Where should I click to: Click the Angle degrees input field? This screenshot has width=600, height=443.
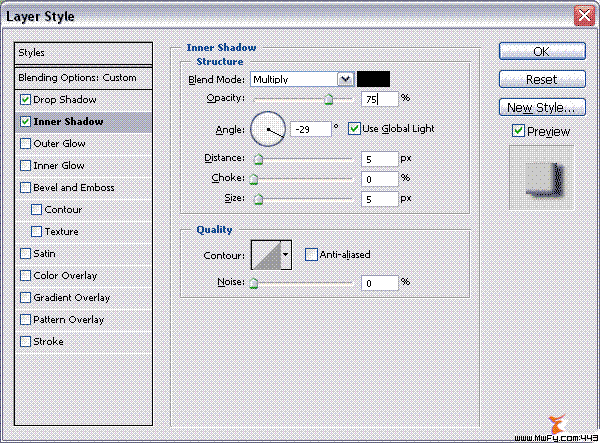[x=311, y=129]
